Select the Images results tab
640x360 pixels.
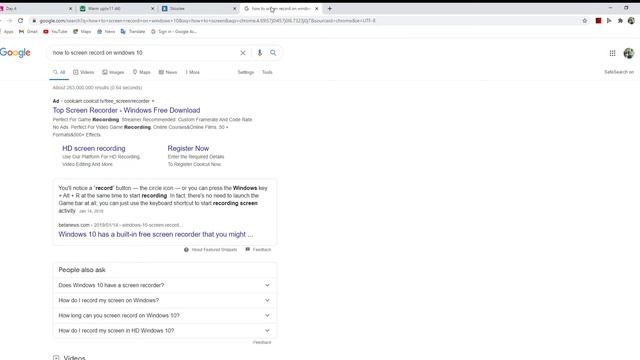point(113,72)
